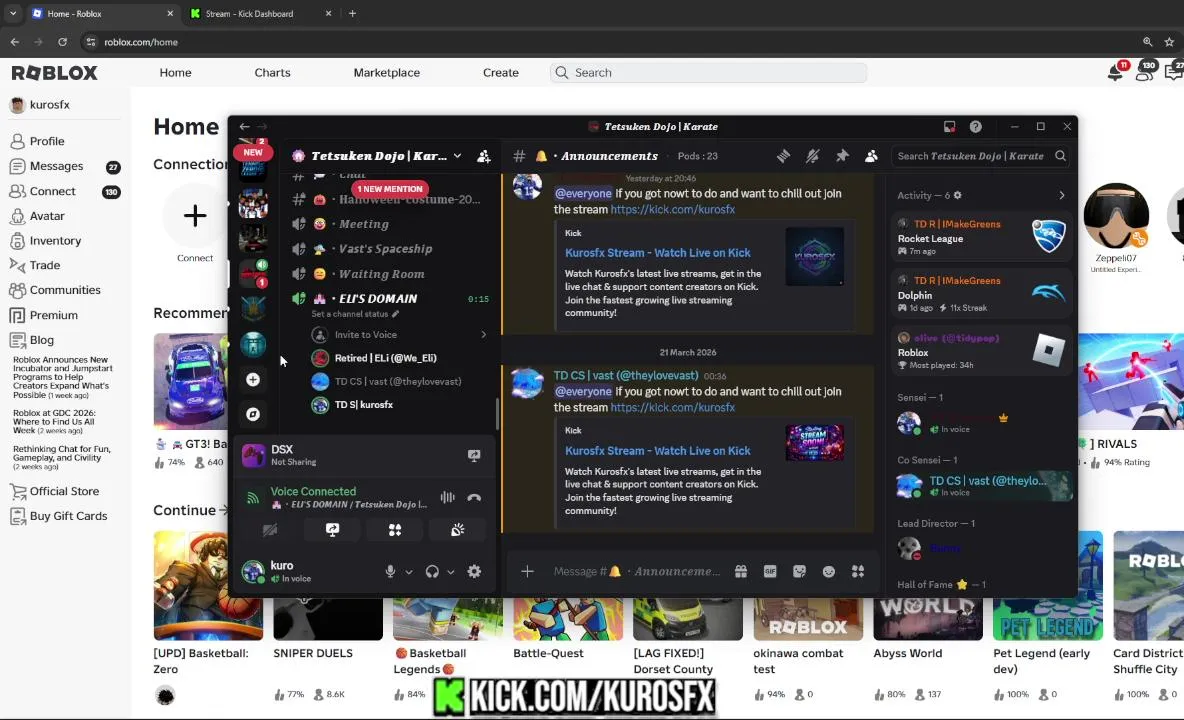1184x720 pixels.
Task: Open Discord inbox icon in title bar
Action: click(949, 127)
